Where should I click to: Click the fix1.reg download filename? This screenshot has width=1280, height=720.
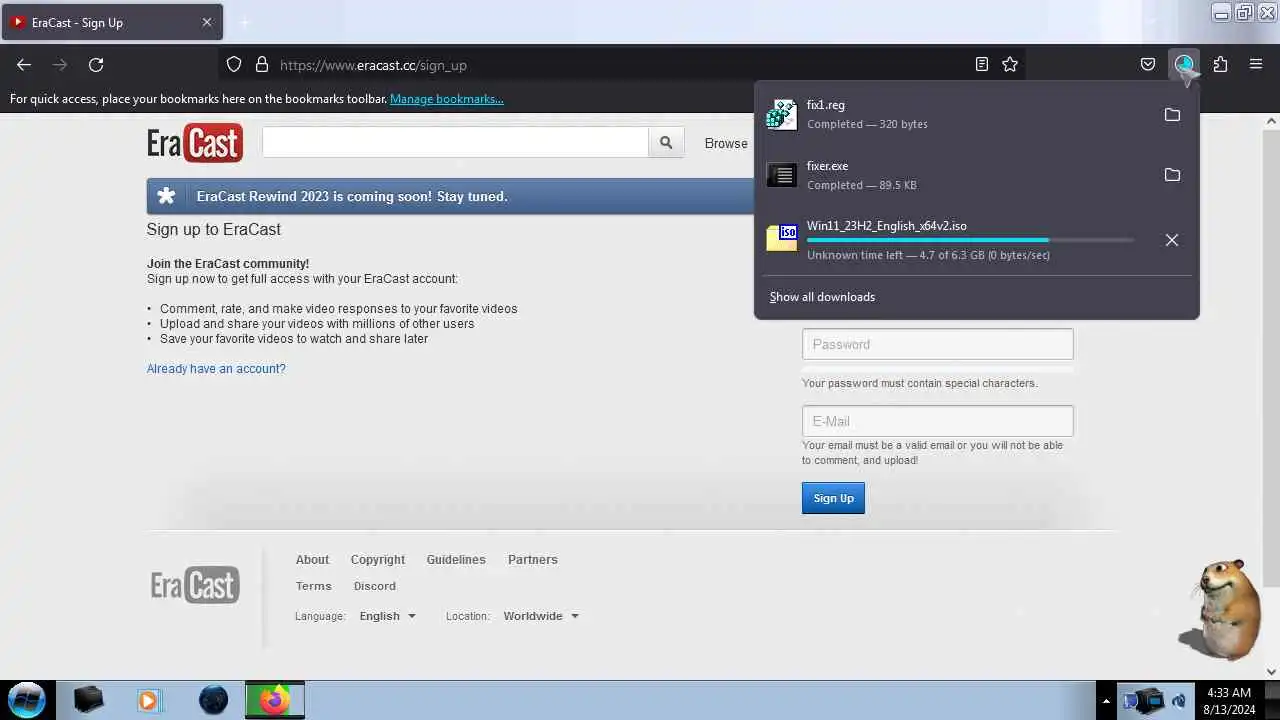tap(826, 105)
